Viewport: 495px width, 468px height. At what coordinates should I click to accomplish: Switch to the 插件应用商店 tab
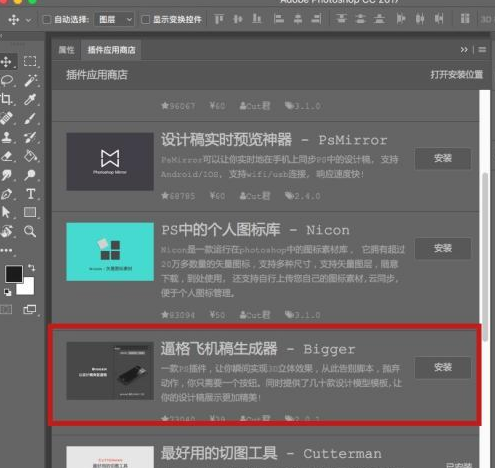point(111,50)
